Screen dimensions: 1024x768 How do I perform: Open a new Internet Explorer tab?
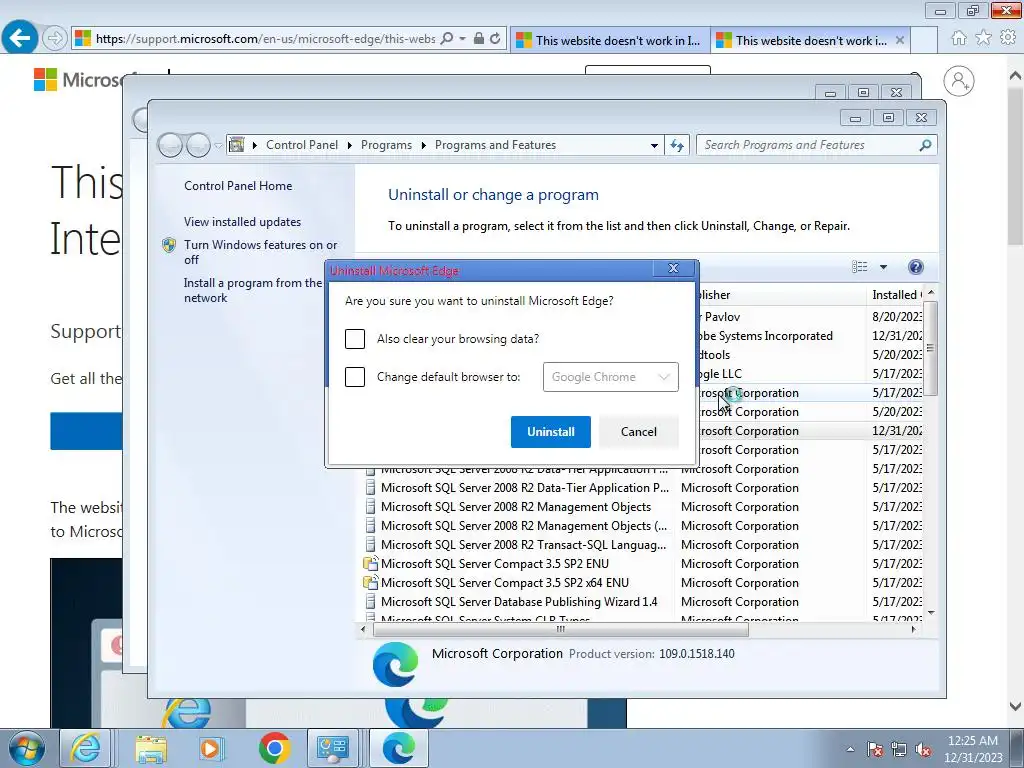coord(924,40)
